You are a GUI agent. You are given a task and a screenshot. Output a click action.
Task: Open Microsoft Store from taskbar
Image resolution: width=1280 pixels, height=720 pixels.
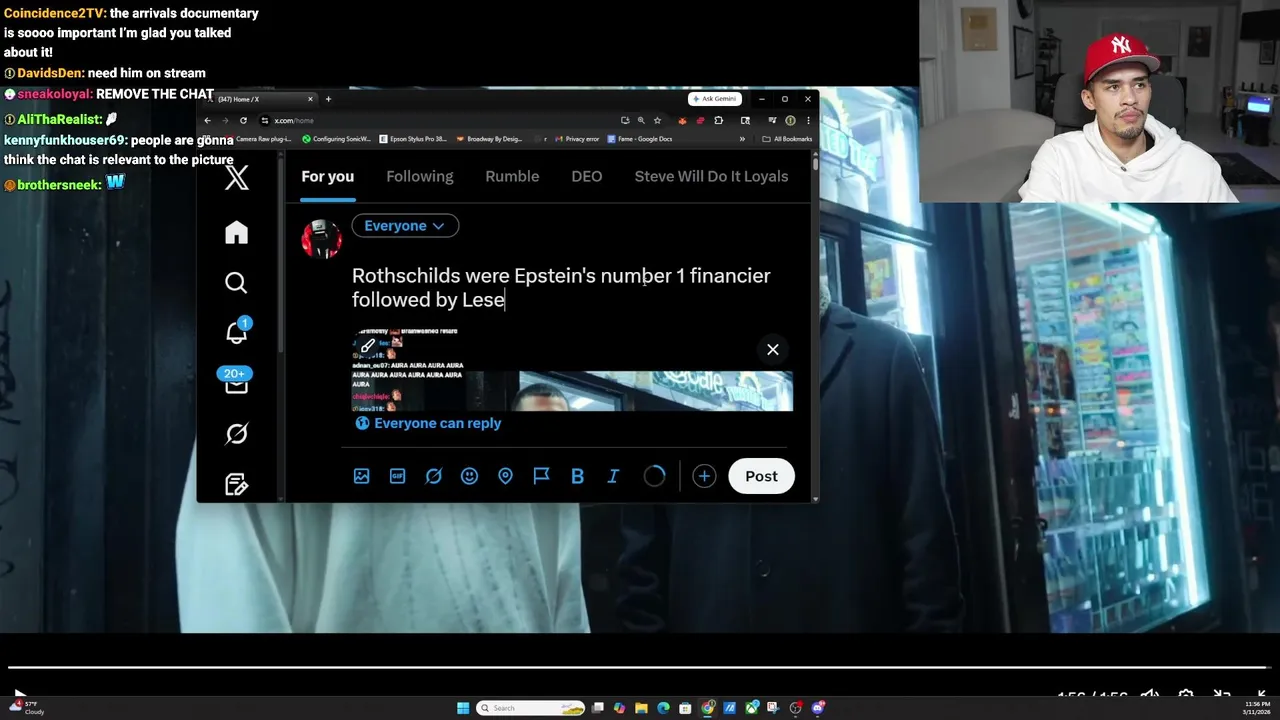pos(686,708)
